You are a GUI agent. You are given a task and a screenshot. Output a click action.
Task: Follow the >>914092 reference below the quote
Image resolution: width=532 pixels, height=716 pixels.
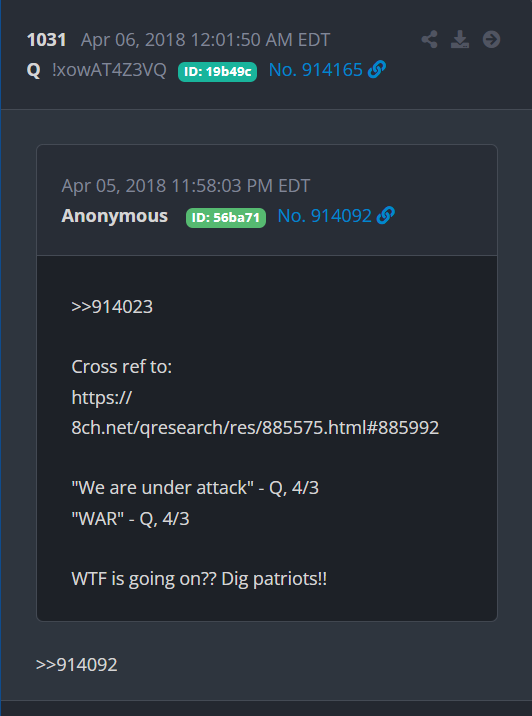point(77,665)
